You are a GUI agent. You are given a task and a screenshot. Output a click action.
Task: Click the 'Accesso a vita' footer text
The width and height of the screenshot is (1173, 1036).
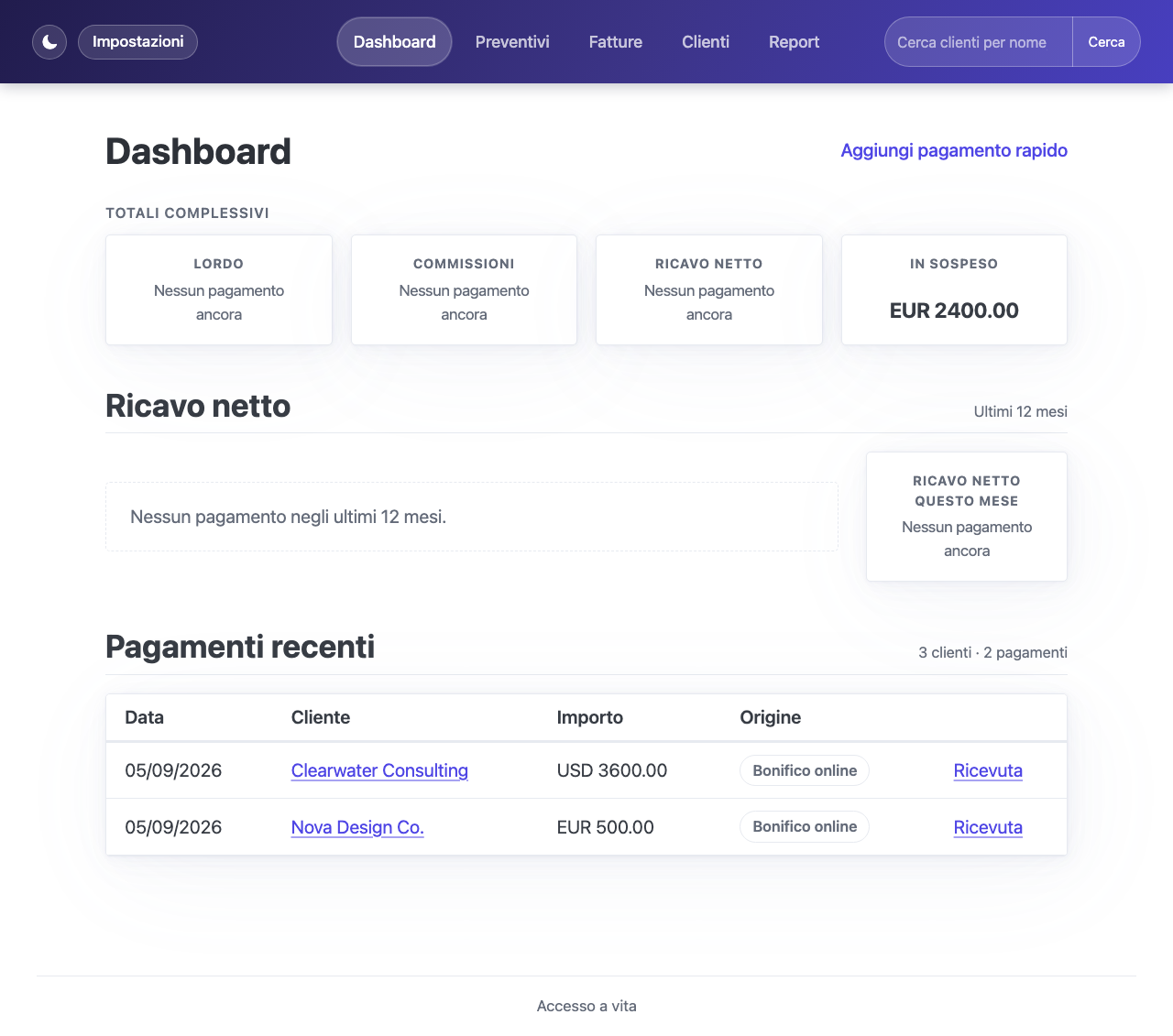coord(586,1006)
